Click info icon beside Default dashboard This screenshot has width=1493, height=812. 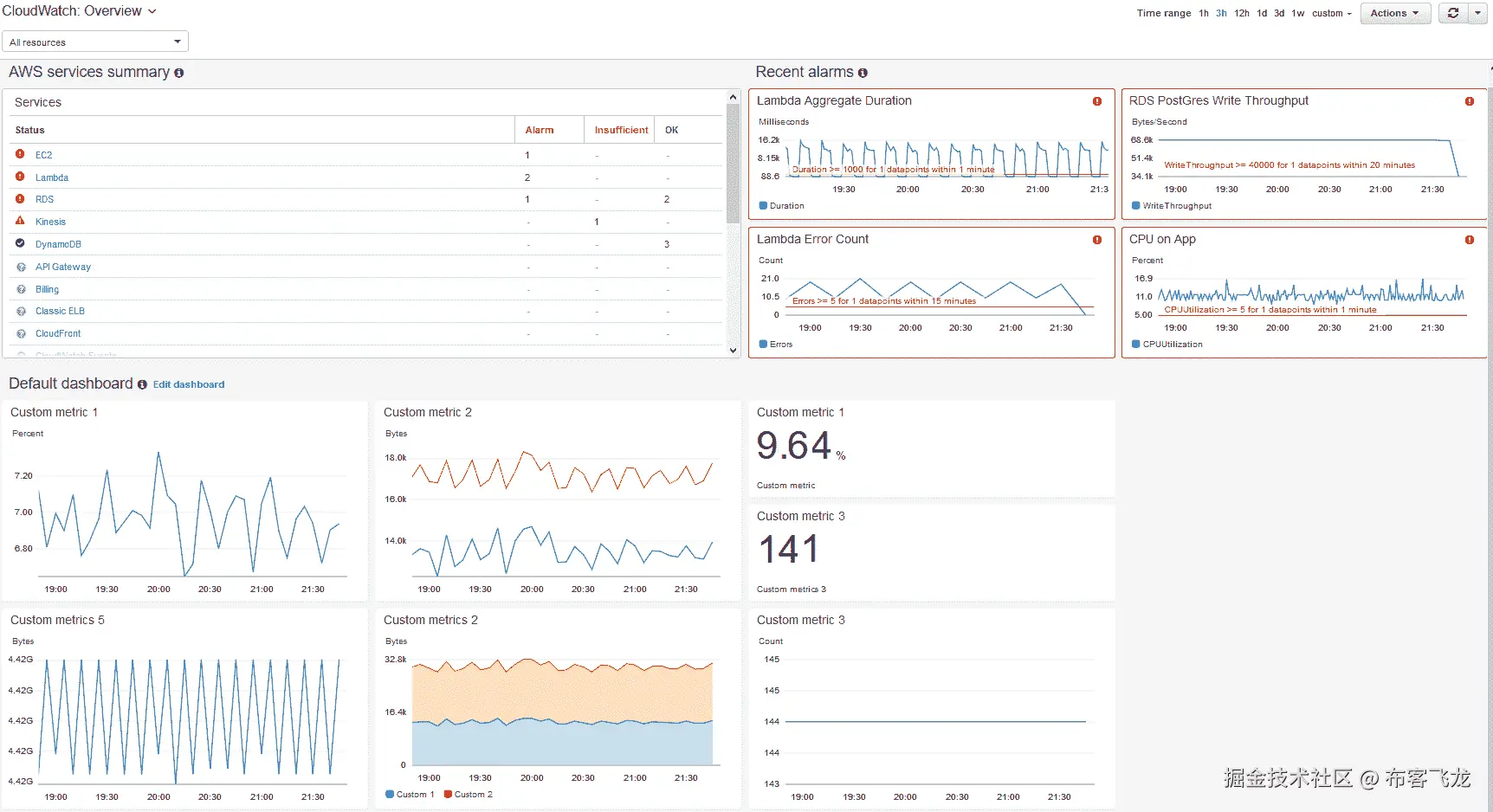click(x=142, y=384)
